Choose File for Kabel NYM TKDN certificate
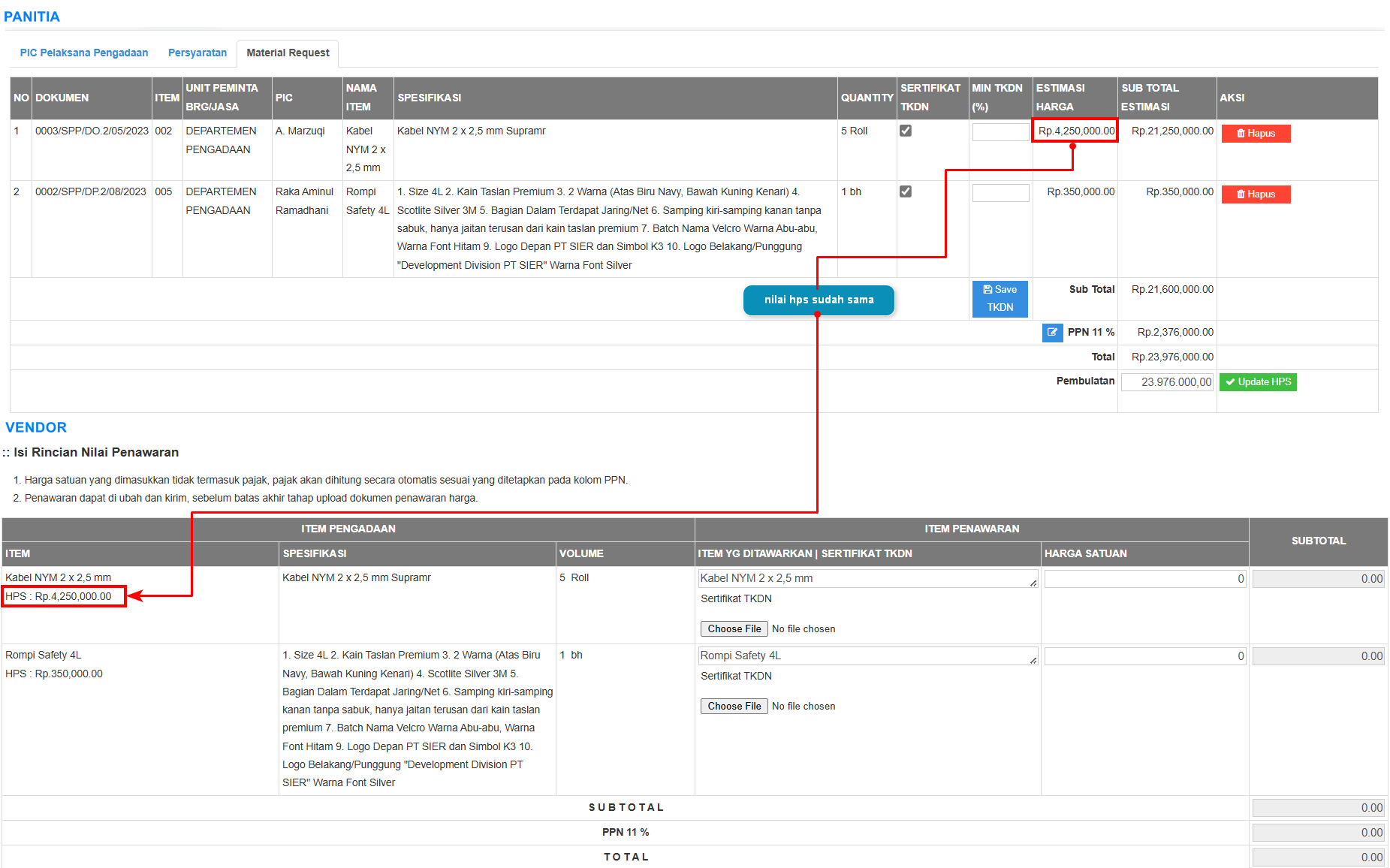1390x868 pixels. [x=734, y=629]
